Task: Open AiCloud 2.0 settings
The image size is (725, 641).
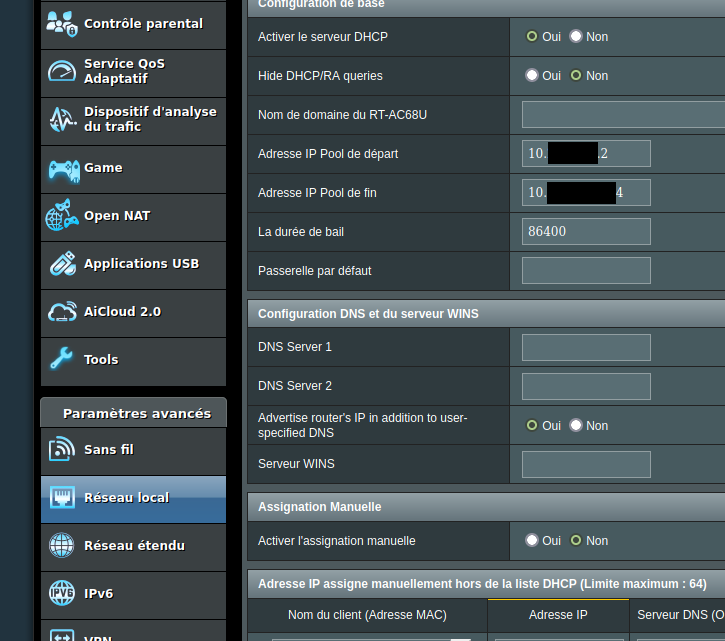Action: click(x=133, y=314)
